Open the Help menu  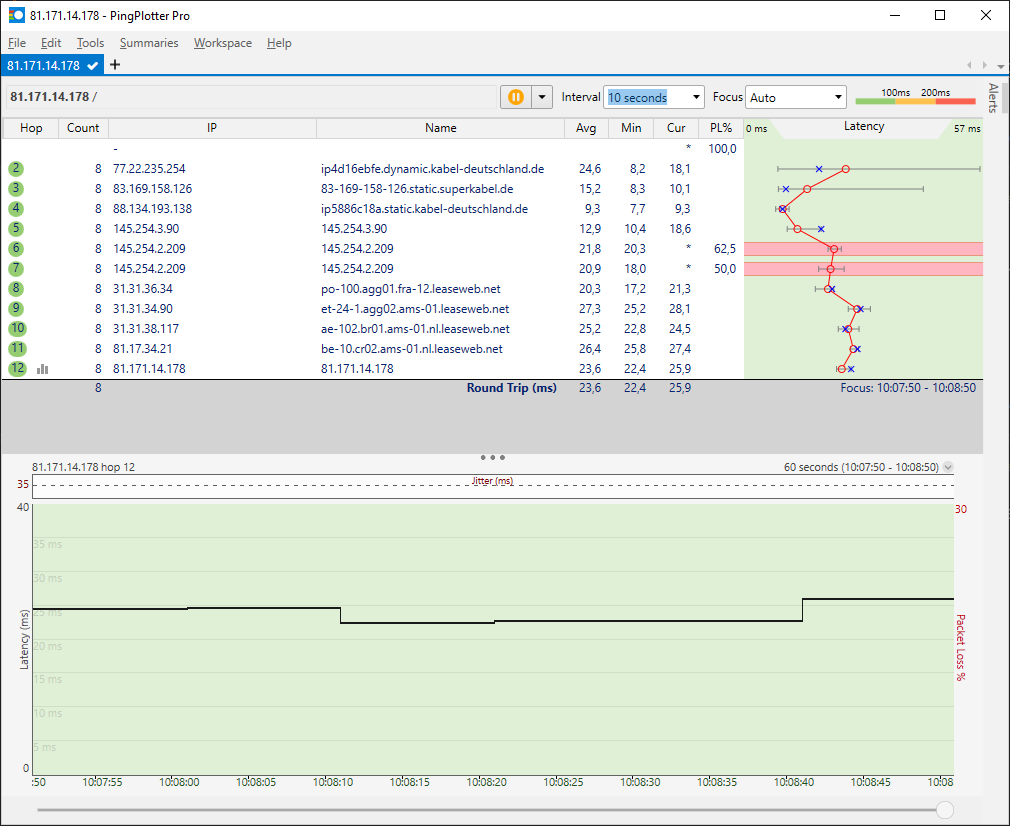pos(279,43)
